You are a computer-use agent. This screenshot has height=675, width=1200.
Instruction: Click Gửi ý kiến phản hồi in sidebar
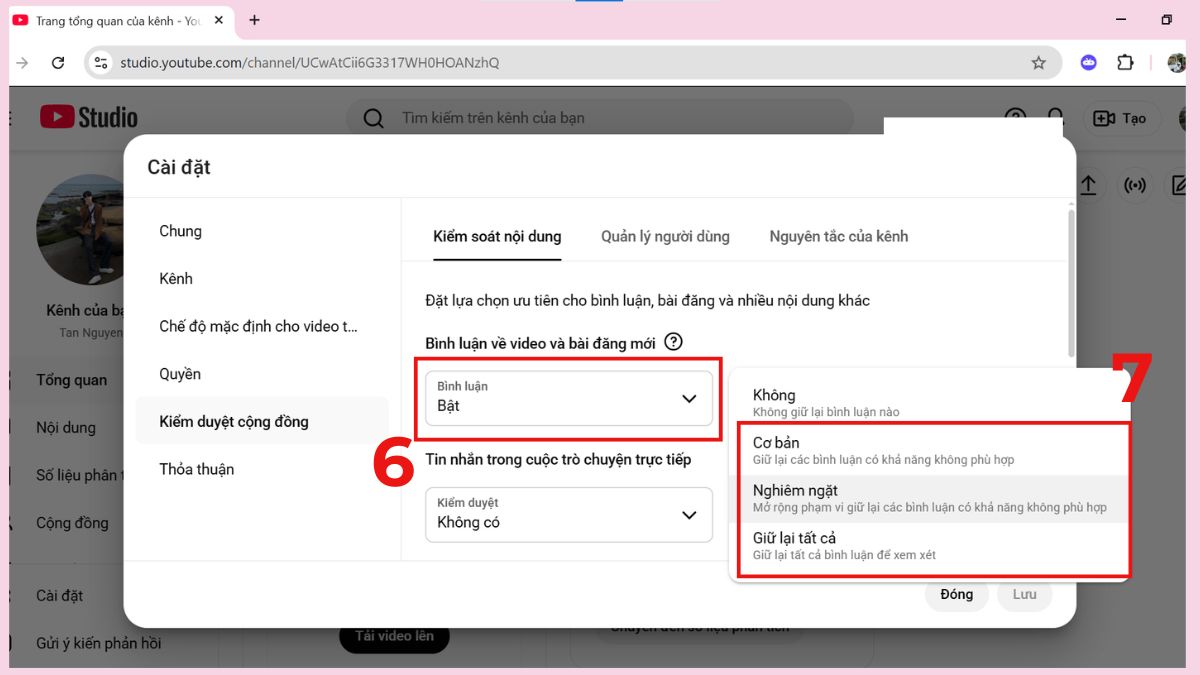98,643
